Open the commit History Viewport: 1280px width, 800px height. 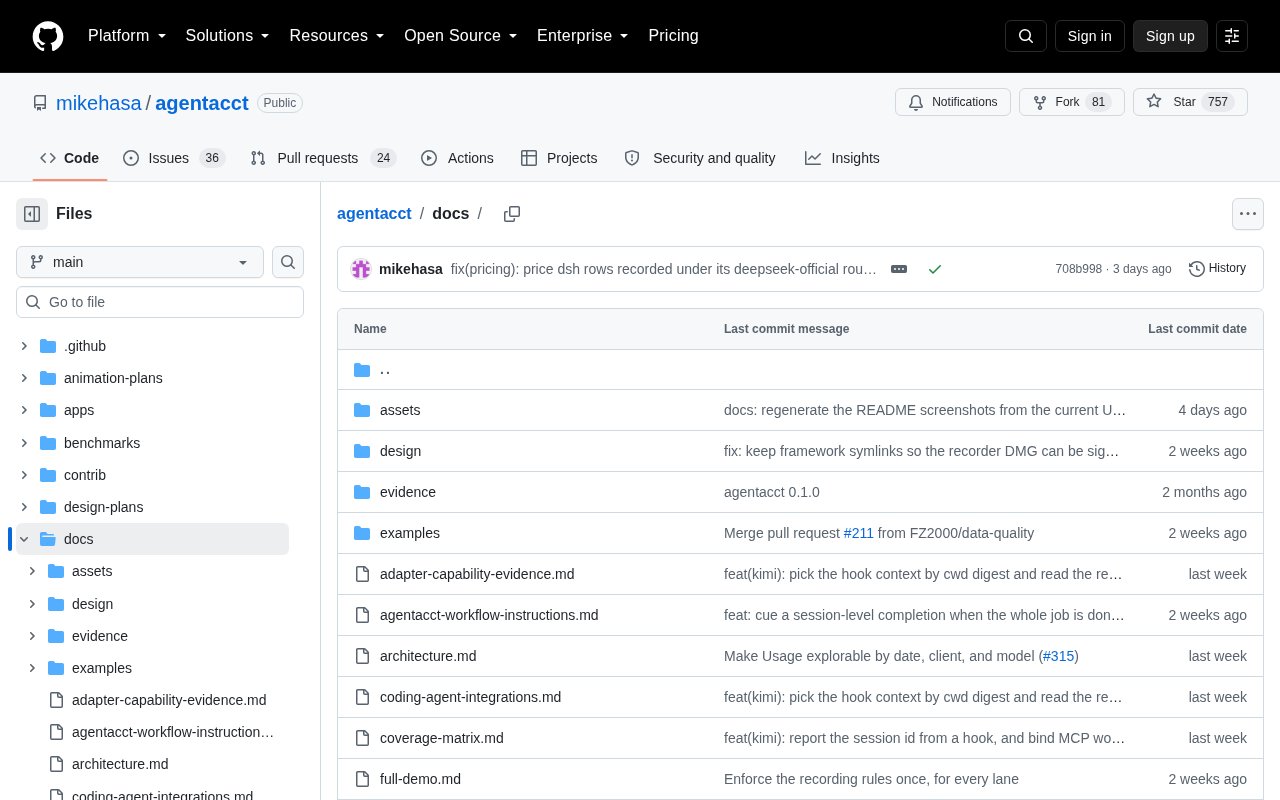pos(1217,269)
